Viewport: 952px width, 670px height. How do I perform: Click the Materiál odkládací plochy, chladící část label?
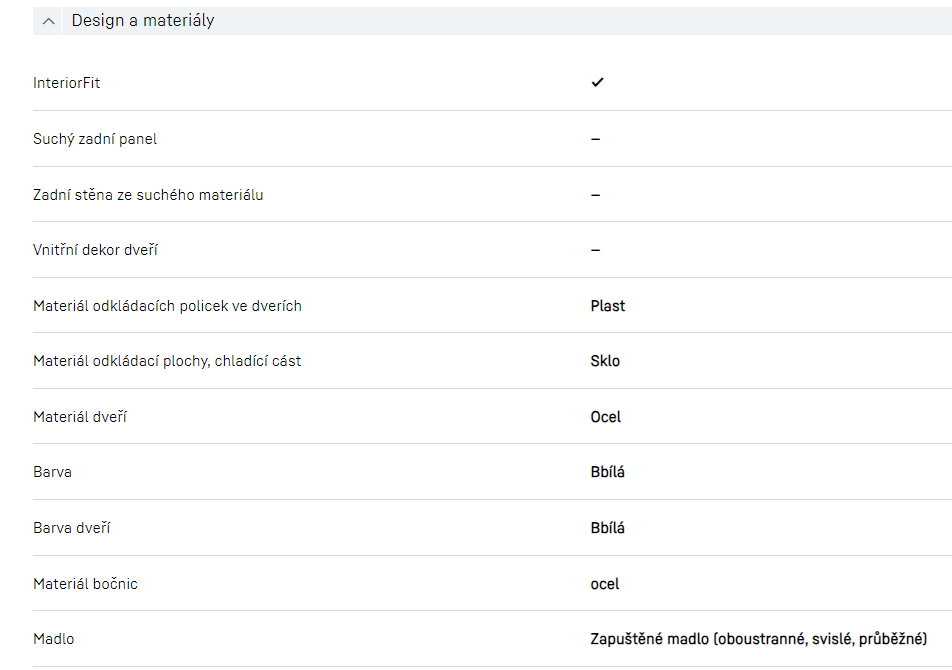click(x=167, y=361)
